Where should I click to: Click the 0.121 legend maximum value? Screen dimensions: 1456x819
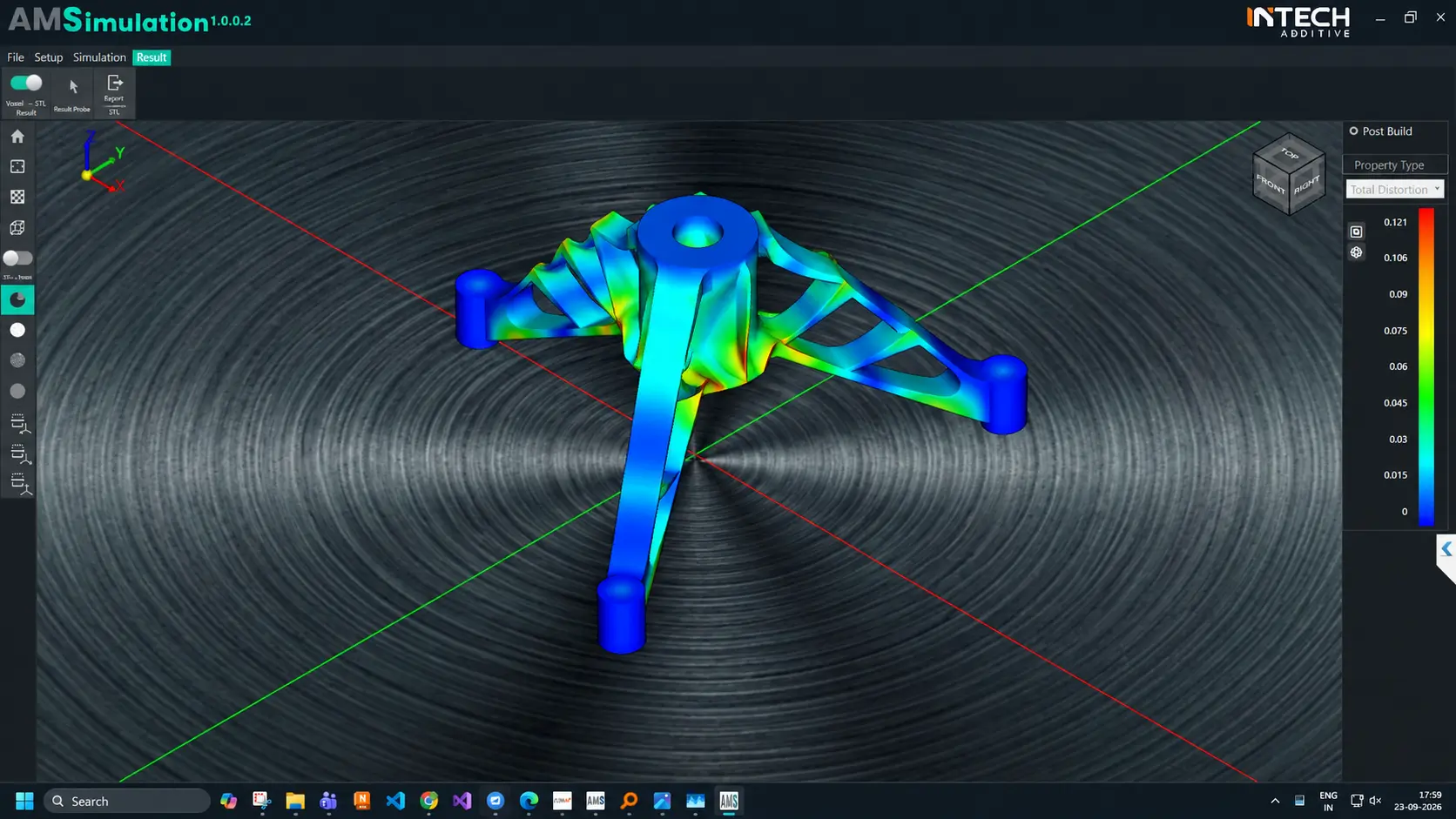coord(1395,222)
